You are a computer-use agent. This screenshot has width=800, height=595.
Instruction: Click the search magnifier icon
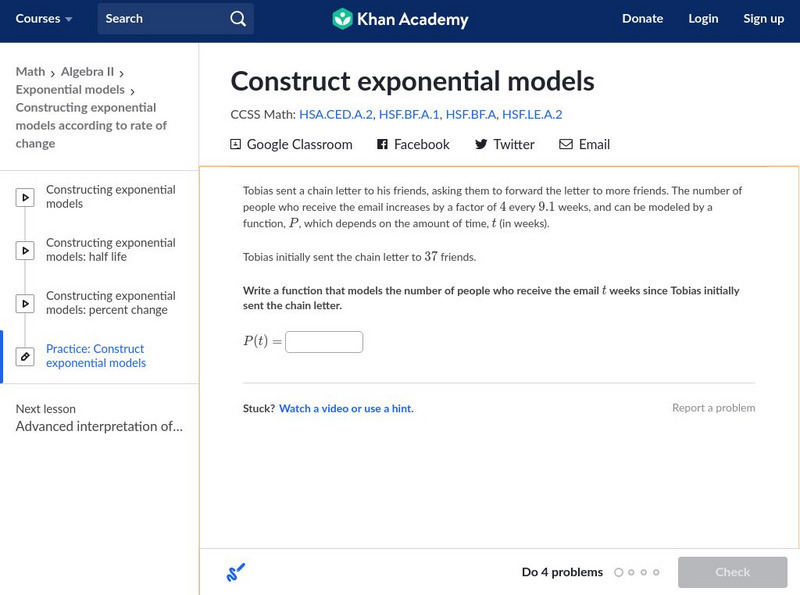(237, 19)
